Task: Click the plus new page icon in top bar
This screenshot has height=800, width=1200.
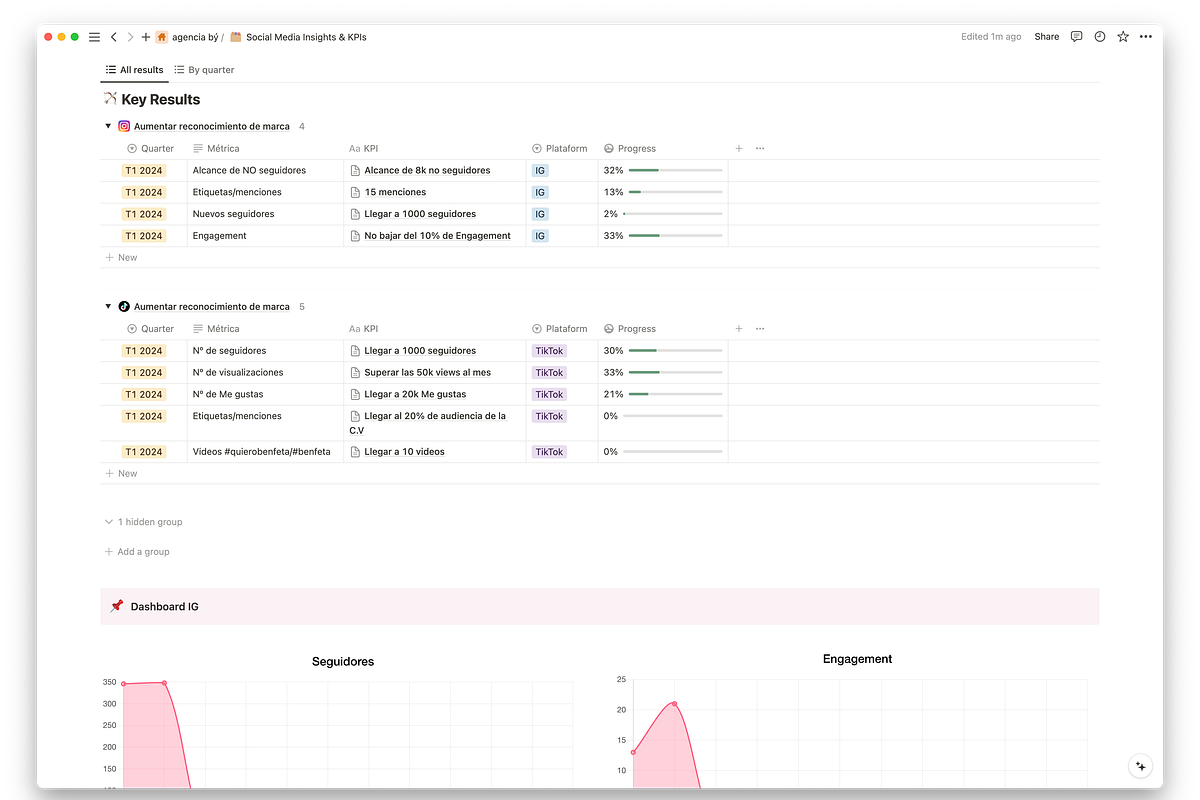Action: point(146,37)
